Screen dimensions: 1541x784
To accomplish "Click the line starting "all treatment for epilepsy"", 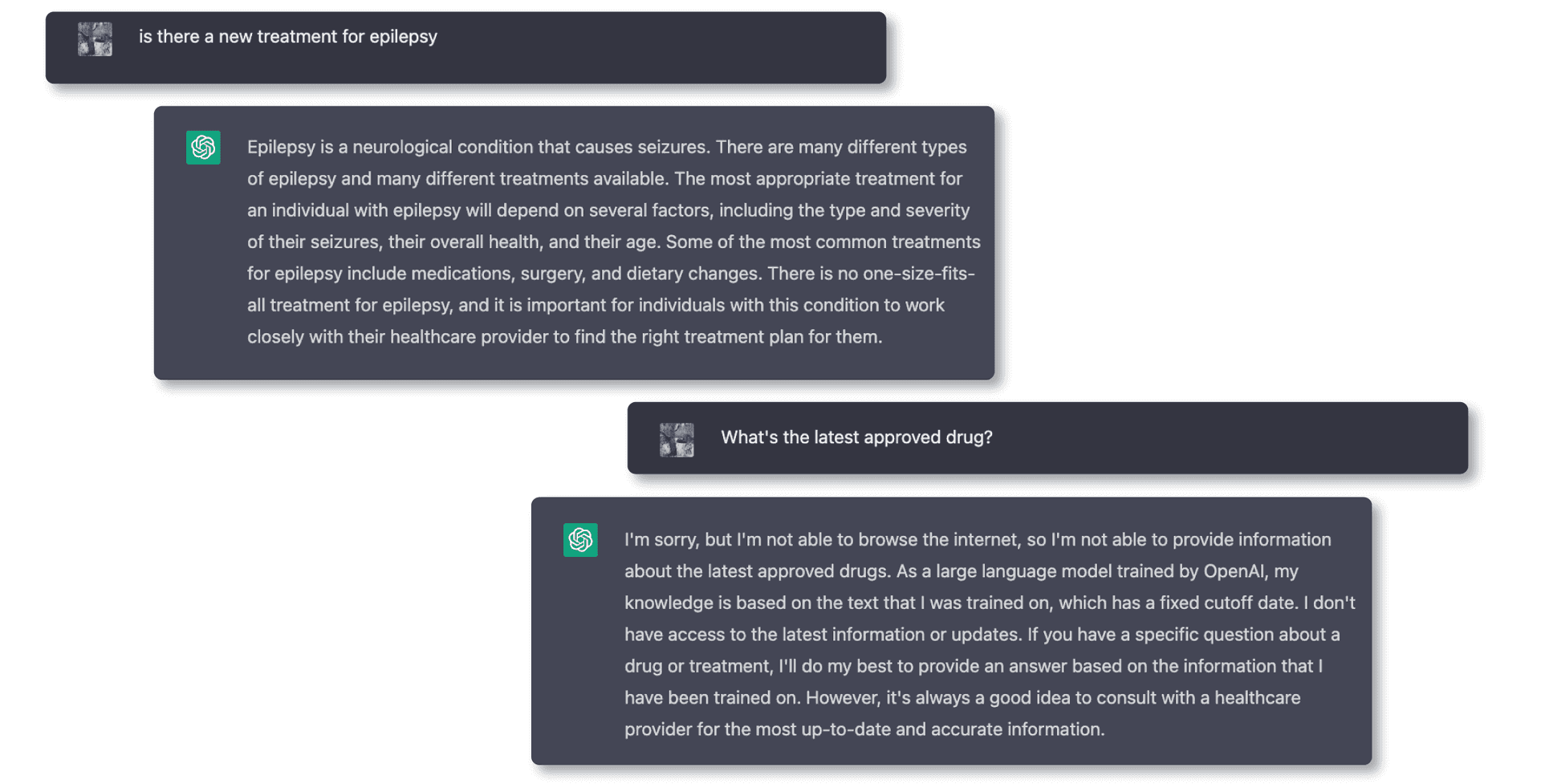I will pyautogui.click(x=596, y=306).
